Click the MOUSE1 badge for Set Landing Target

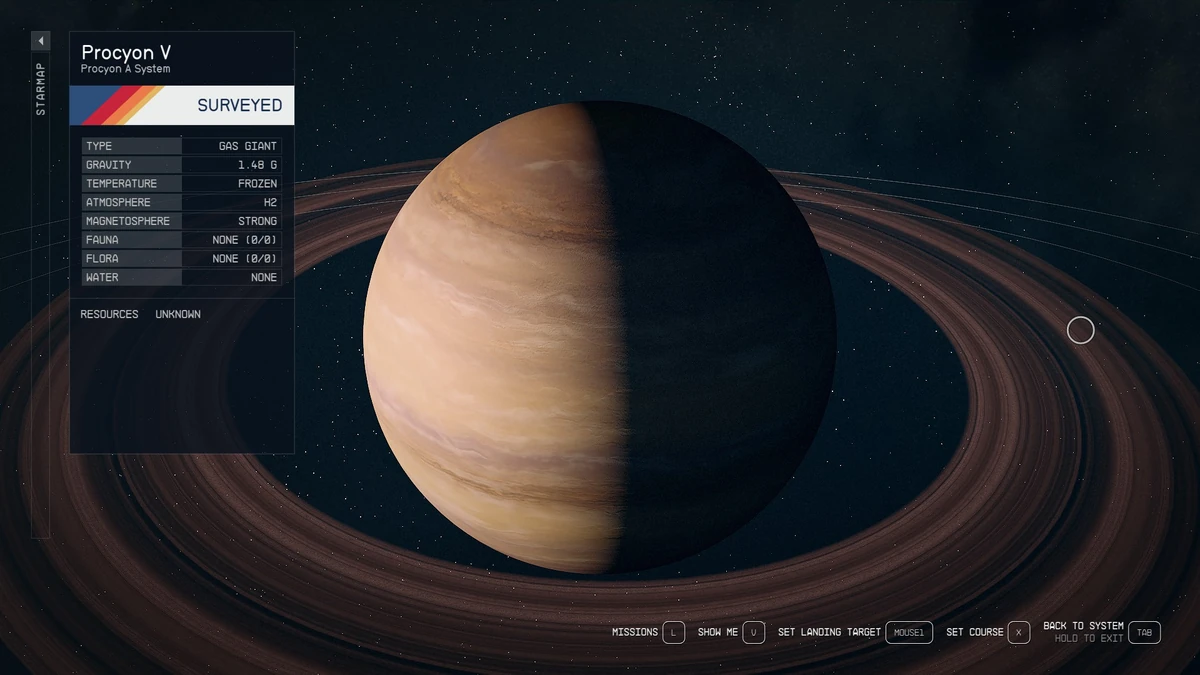tap(909, 632)
